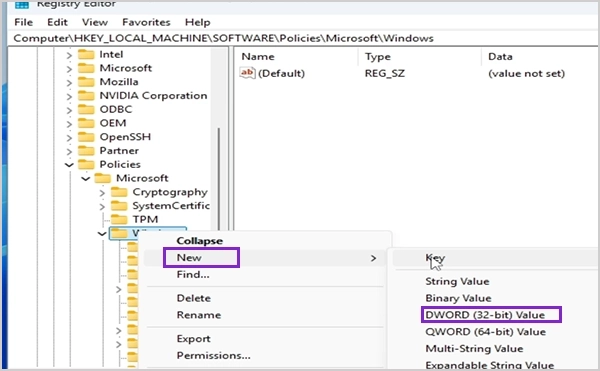Image resolution: width=600 pixels, height=371 pixels.
Task: Open the File menu
Action: pyautogui.click(x=23, y=22)
